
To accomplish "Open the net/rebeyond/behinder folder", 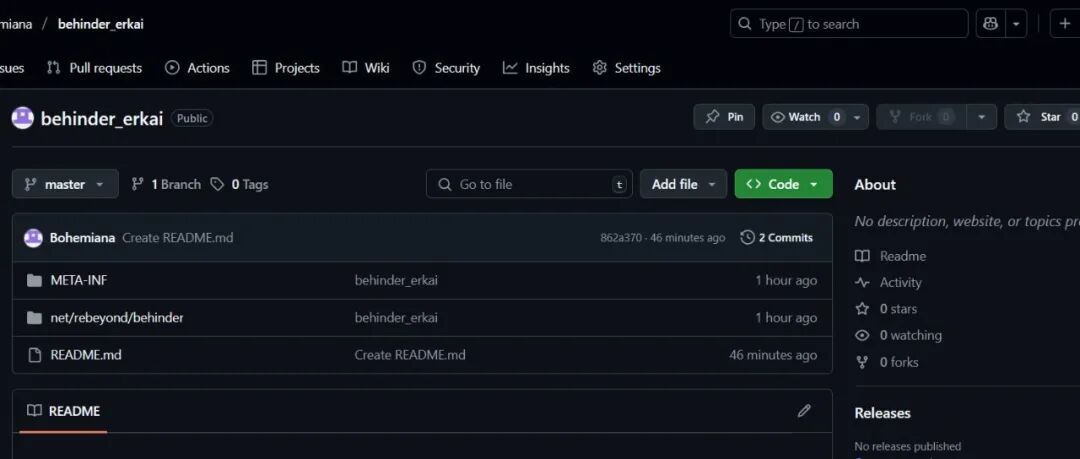I will [x=117, y=318].
